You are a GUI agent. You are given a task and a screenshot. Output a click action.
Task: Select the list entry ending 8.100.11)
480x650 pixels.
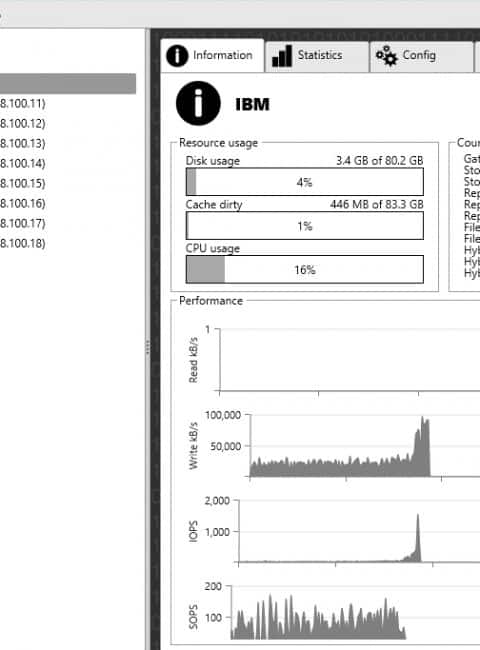pyautogui.click(x=23, y=103)
